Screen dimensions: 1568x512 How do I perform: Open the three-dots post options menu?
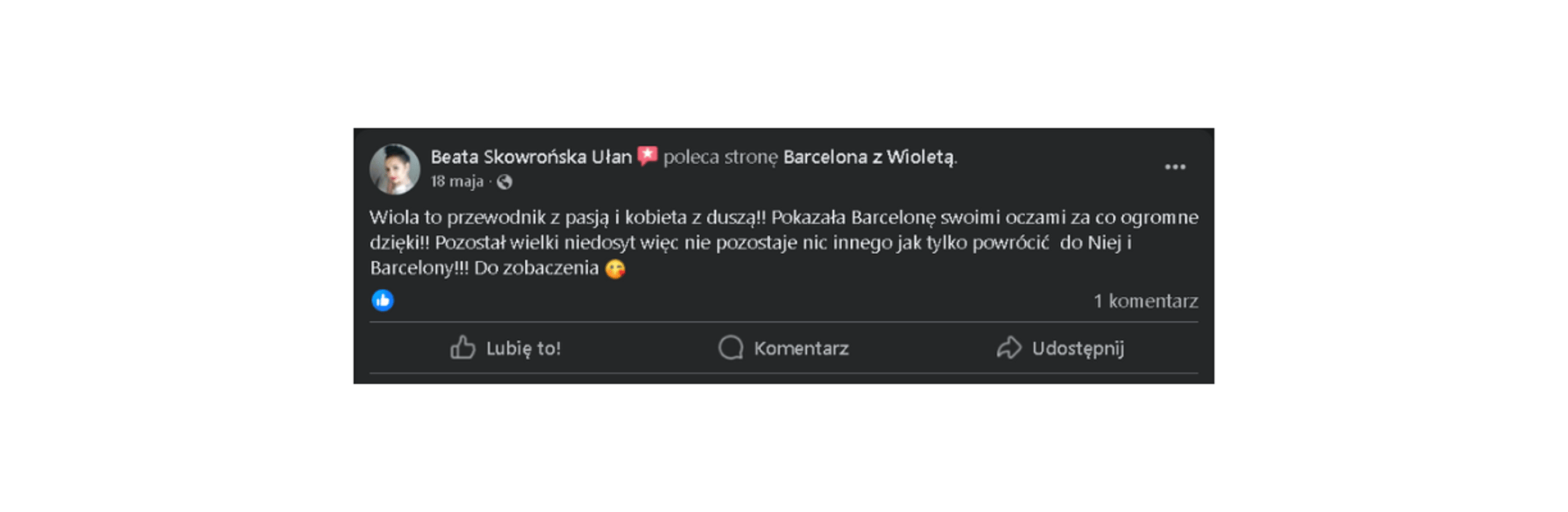(x=1174, y=167)
